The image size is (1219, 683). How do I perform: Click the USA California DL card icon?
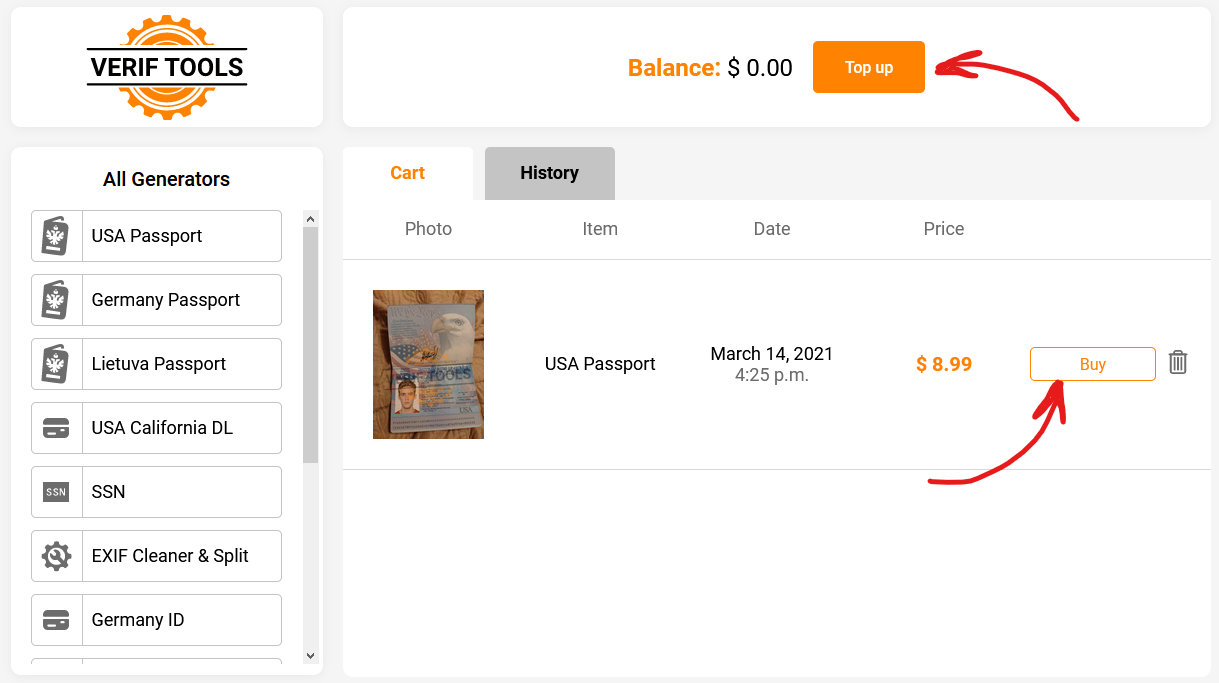click(56, 428)
